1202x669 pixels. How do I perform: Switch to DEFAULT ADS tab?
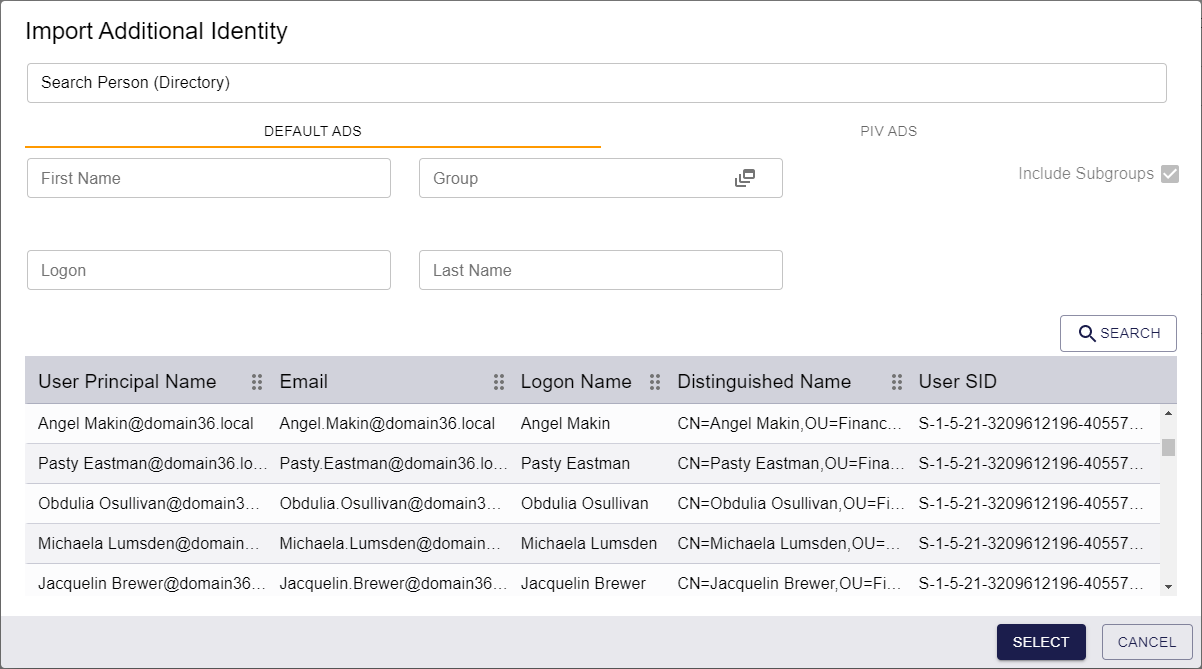click(313, 131)
